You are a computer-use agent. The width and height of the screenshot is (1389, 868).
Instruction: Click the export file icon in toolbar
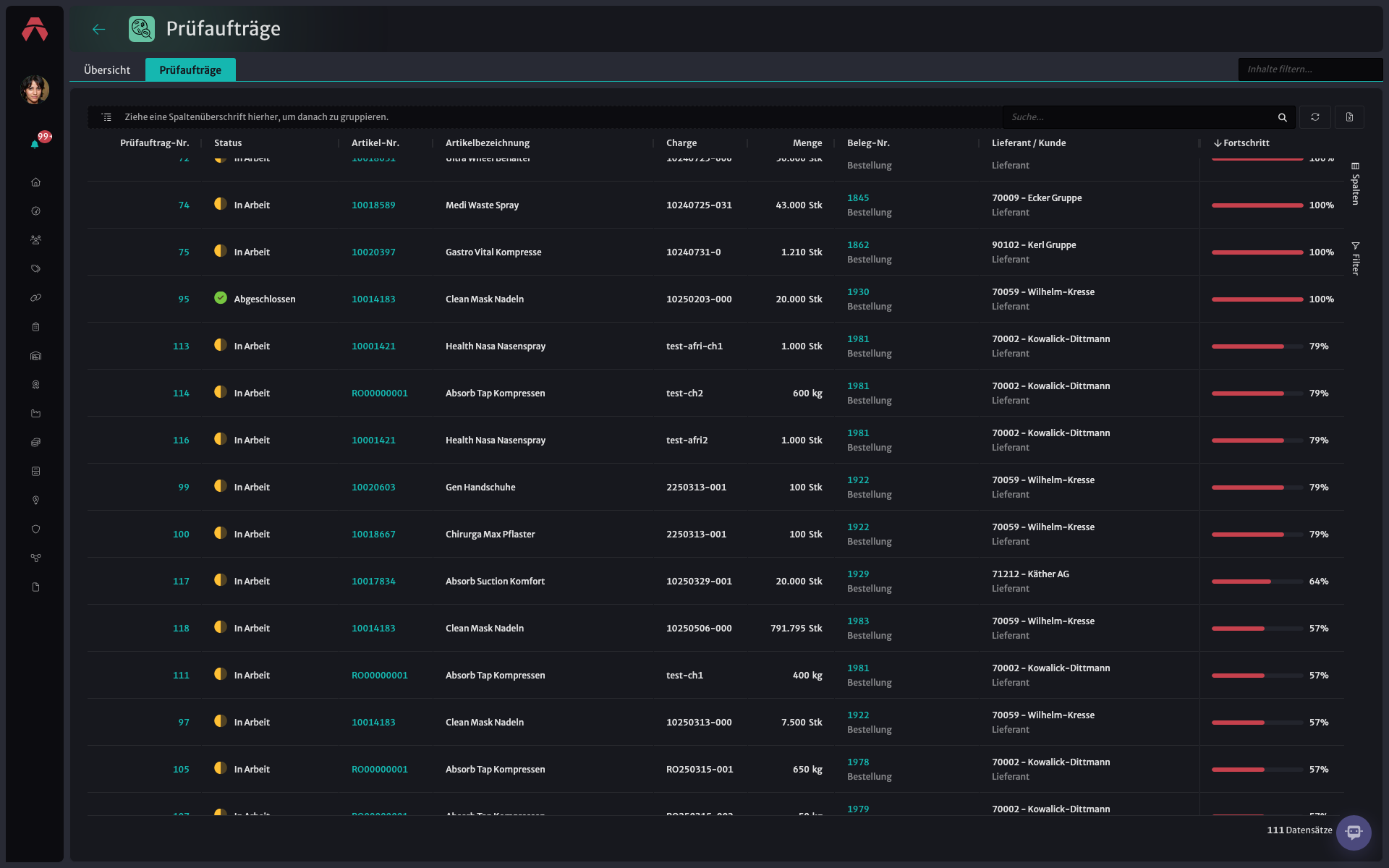click(x=1349, y=117)
